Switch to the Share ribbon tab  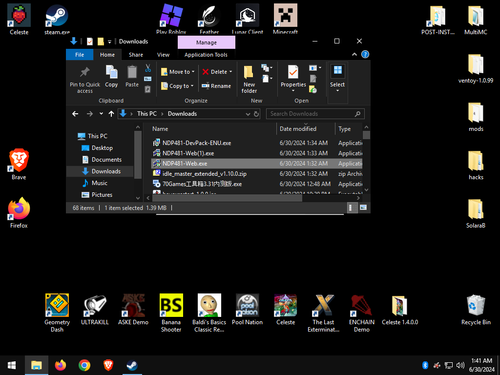(136, 55)
